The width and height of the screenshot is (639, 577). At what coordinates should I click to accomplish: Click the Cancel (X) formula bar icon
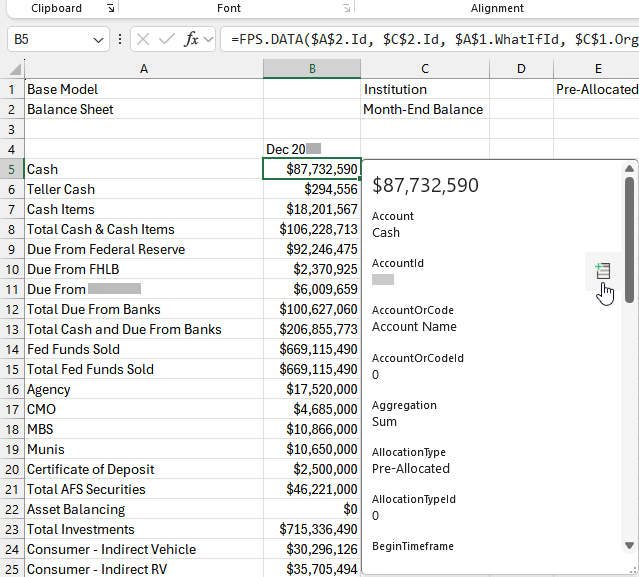143,40
